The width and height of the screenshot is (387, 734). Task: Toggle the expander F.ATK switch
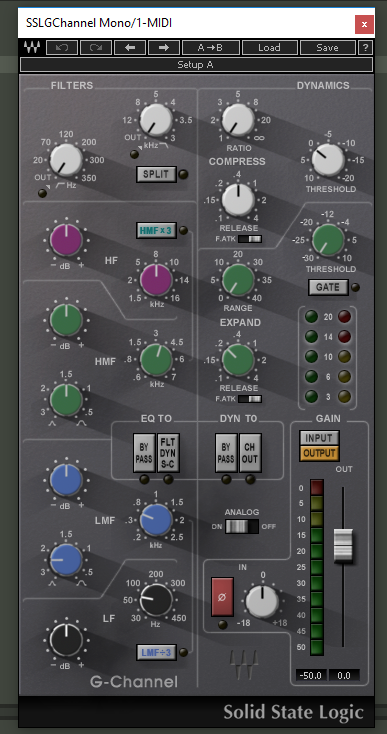pyautogui.click(x=249, y=399)
